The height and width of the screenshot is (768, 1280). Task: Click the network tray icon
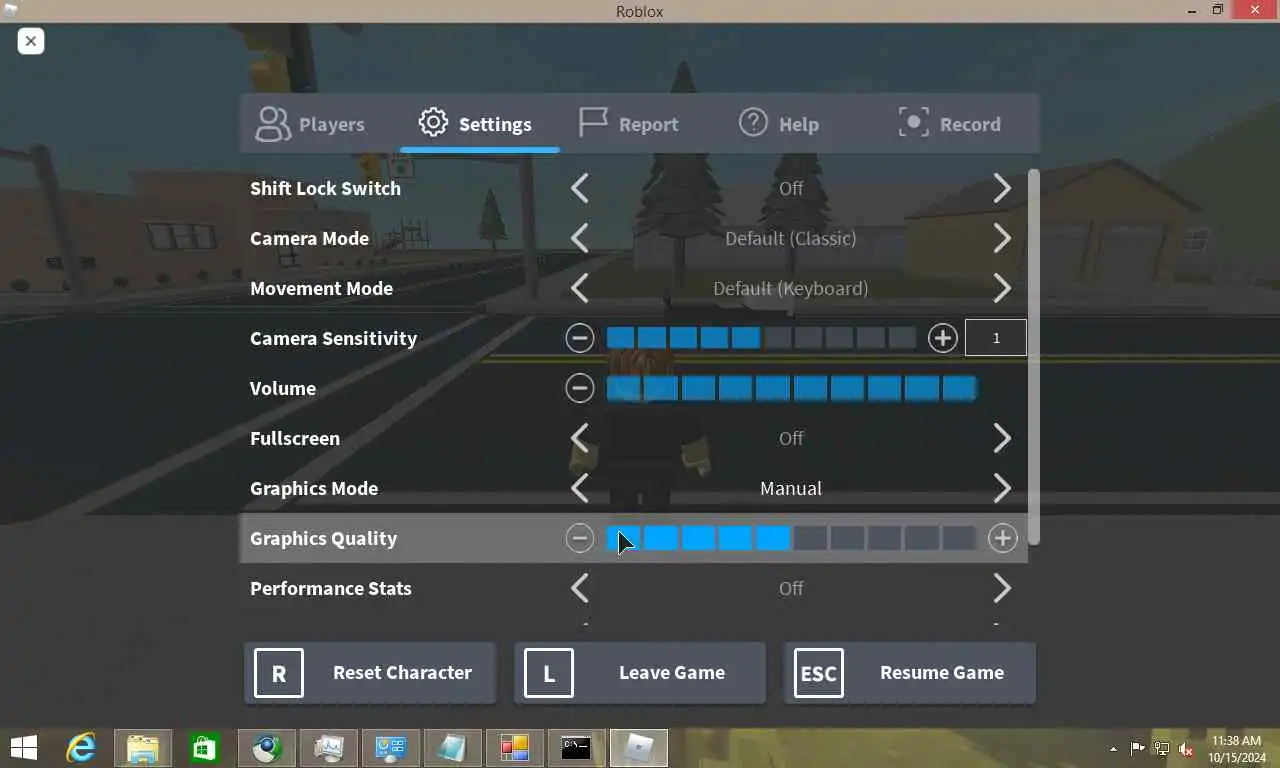[x=1162, y=748]
